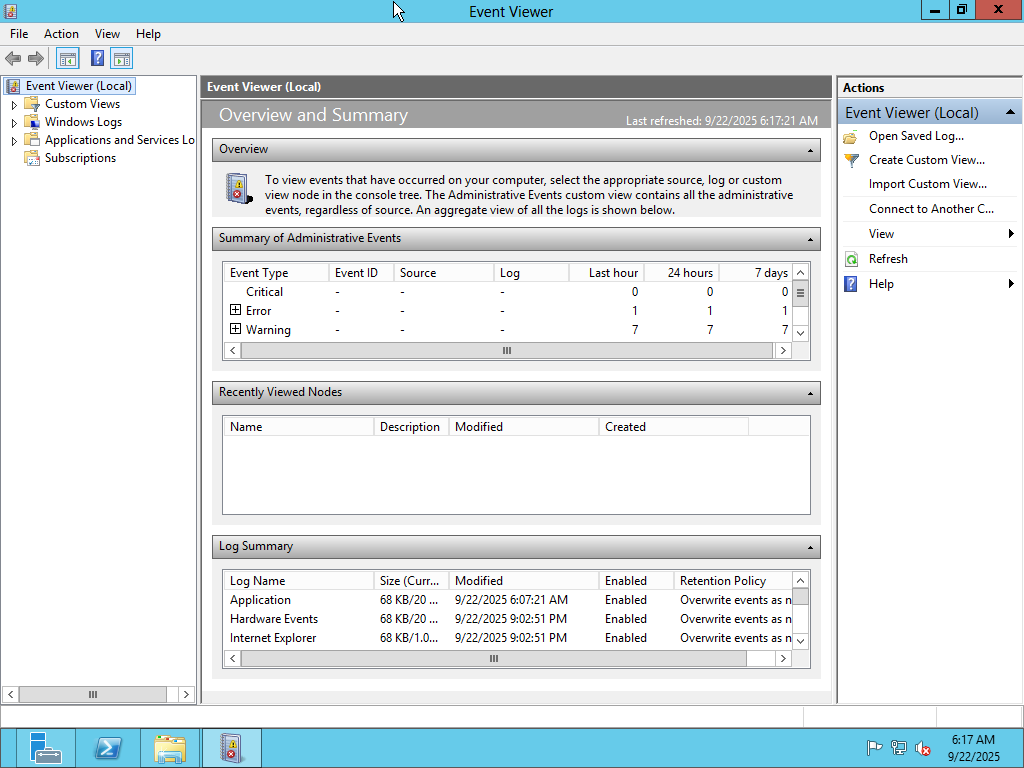
Task: Open PowerShell from the taskbar
Action: [x=108, y=748]
